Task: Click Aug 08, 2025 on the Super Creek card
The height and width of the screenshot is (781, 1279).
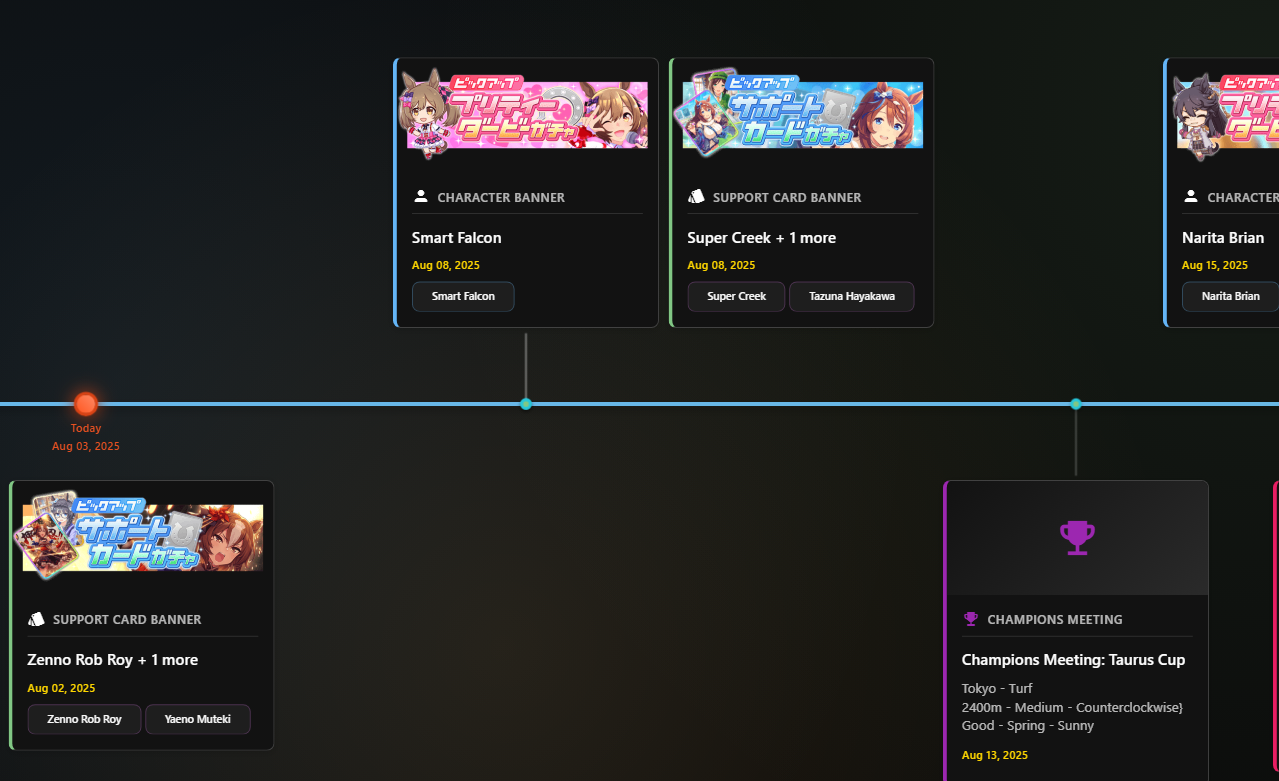Action: (721, 265)
